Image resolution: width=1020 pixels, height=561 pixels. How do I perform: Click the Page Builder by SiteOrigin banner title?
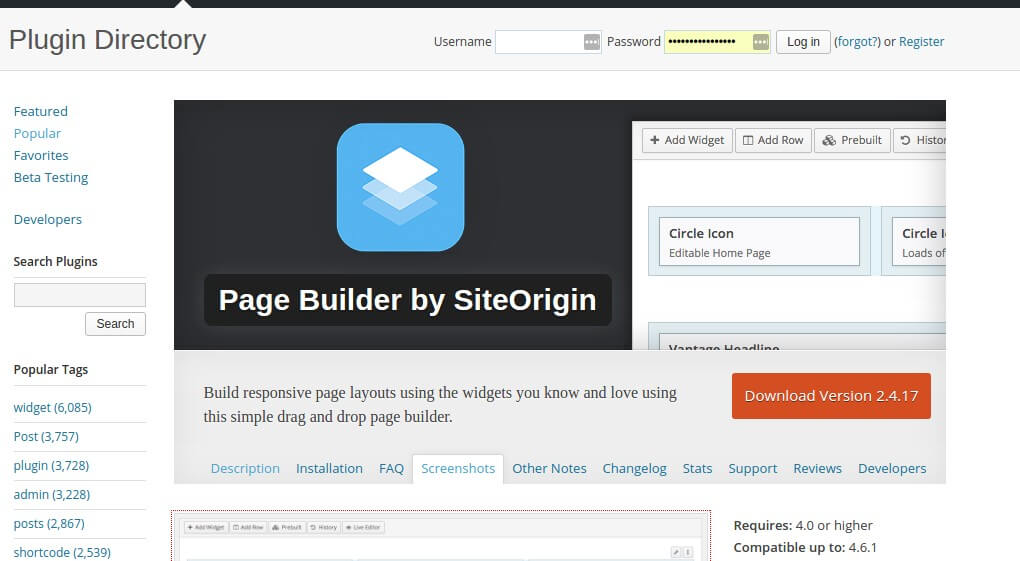pyautogui.click(x=407, y=300)
